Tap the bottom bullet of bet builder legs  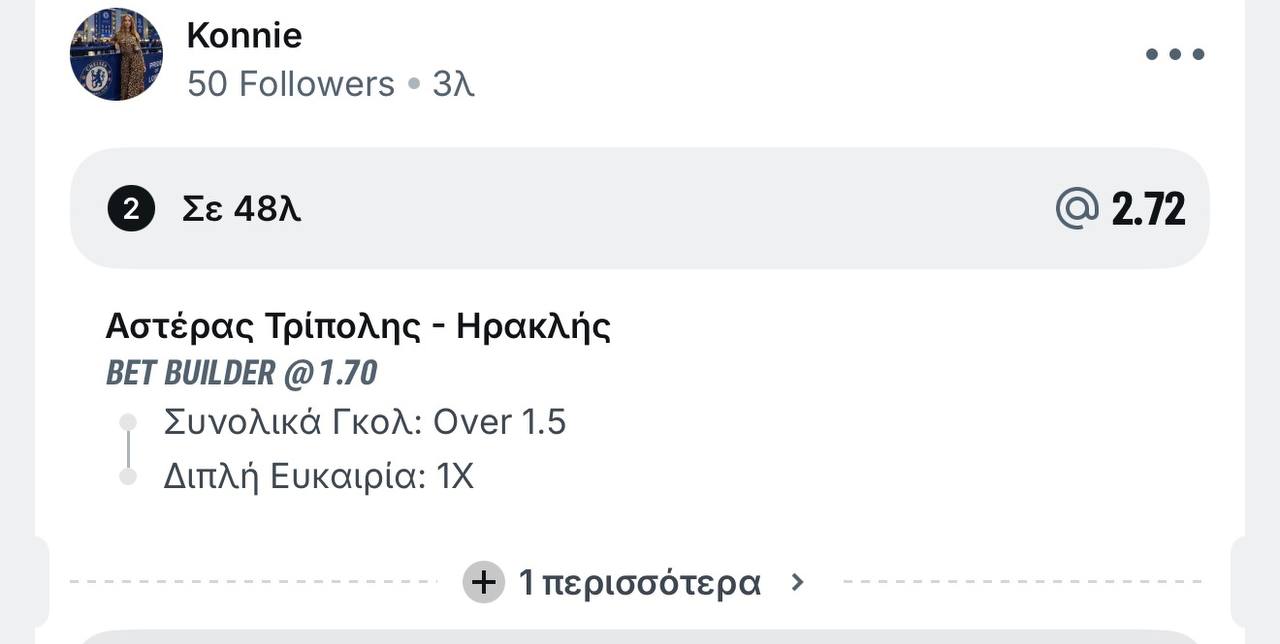(x=127, y=477)
